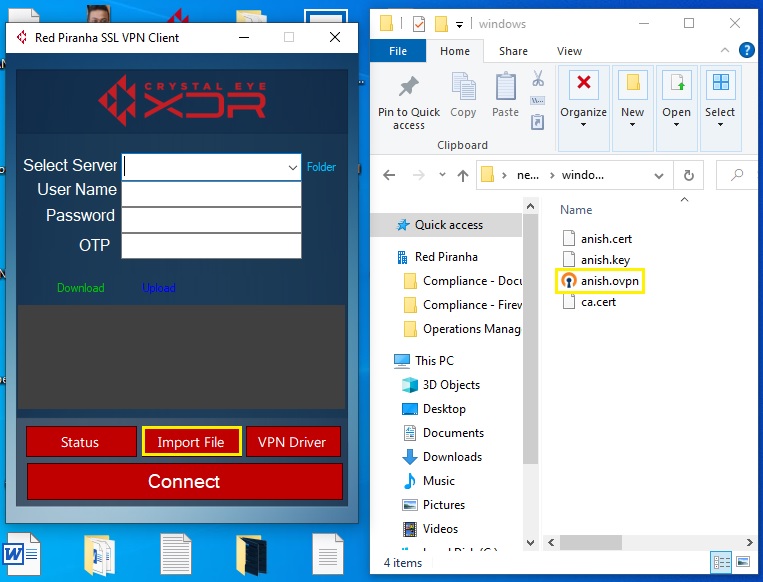The height and width of the screenshot is (582, 763).
Task: Go back with the Explorer back arrow
Action: 389,175
